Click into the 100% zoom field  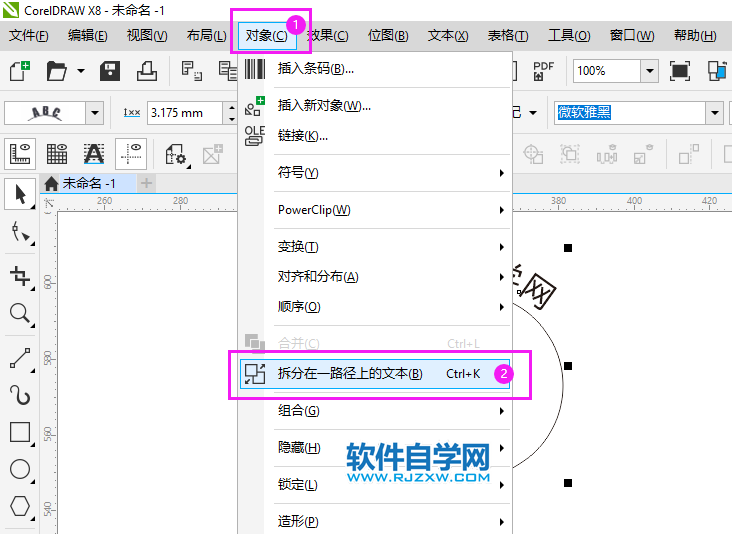coord(606,71)
